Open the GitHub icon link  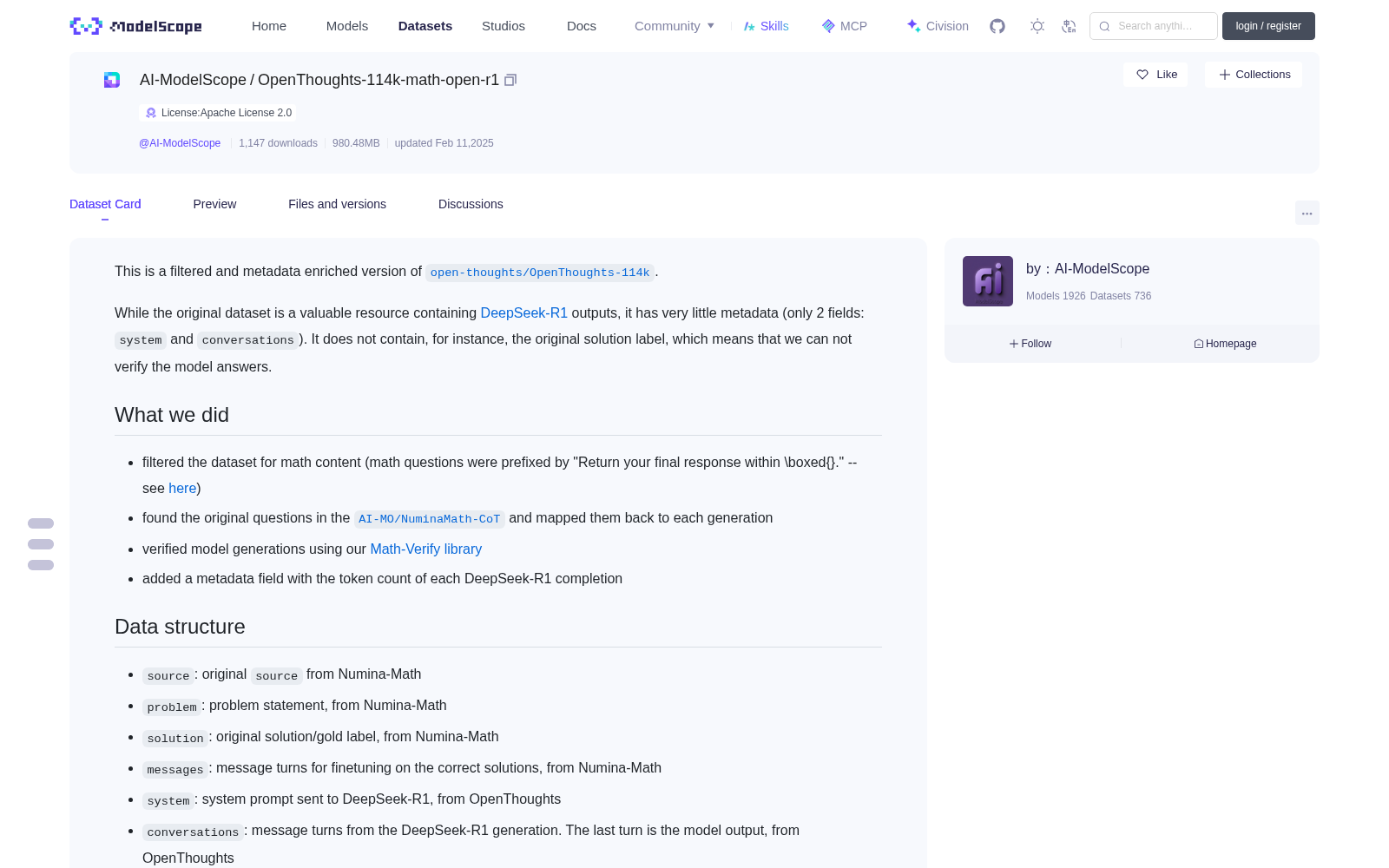point(997,26)
